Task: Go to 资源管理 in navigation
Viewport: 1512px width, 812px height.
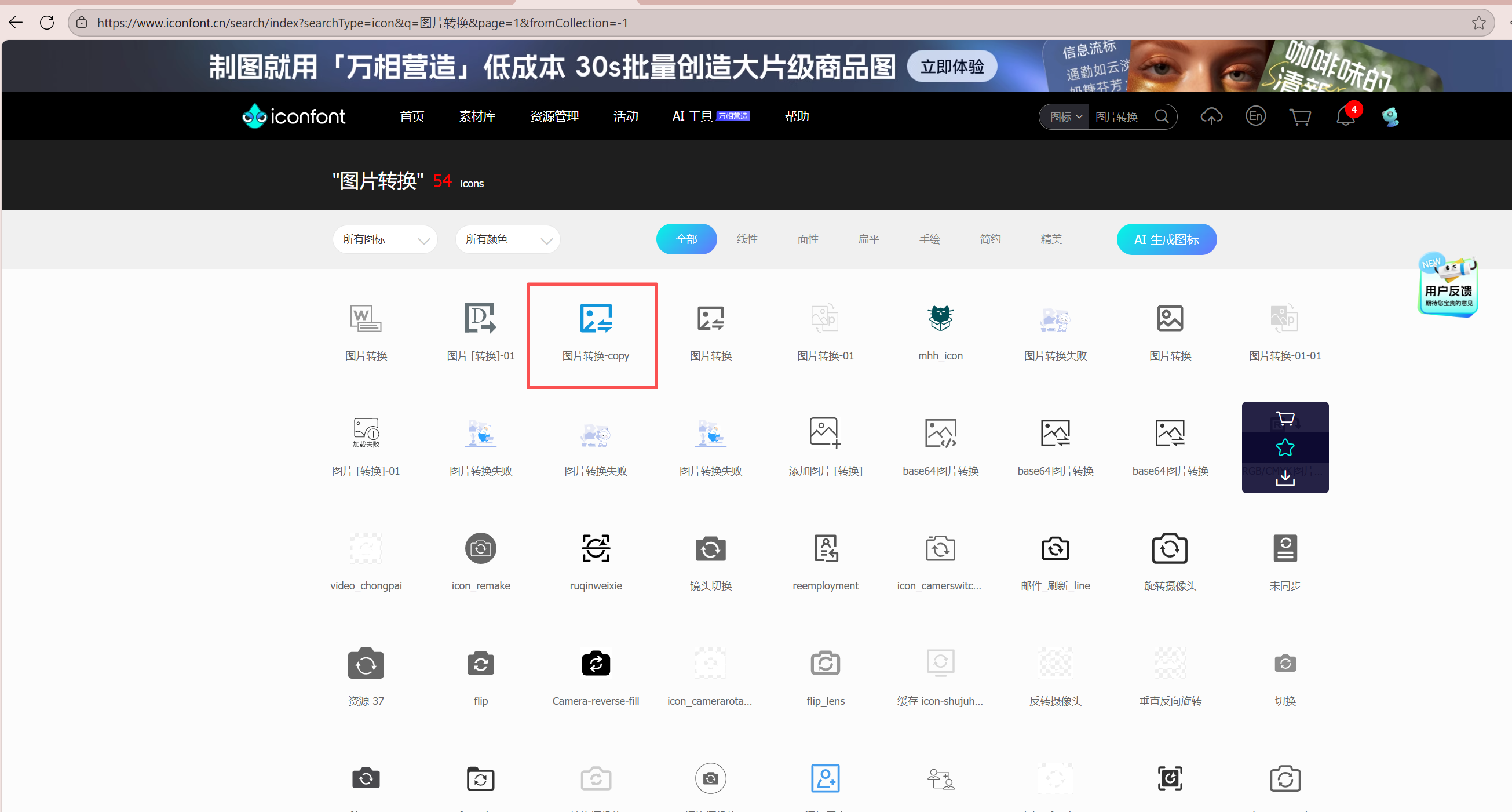Action: coord(554,116)
